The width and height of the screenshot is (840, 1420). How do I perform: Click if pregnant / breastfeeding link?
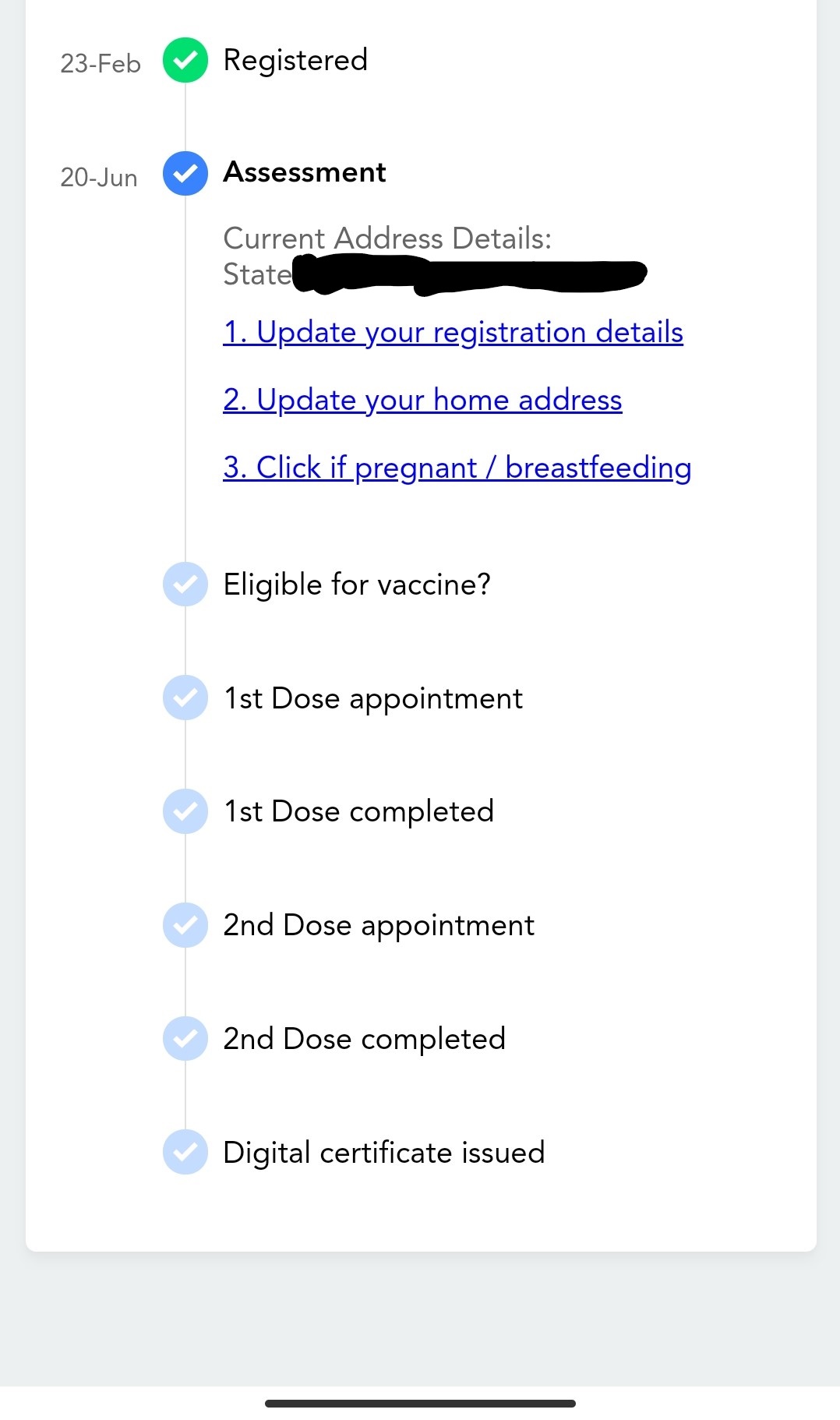tap(457, 468)
